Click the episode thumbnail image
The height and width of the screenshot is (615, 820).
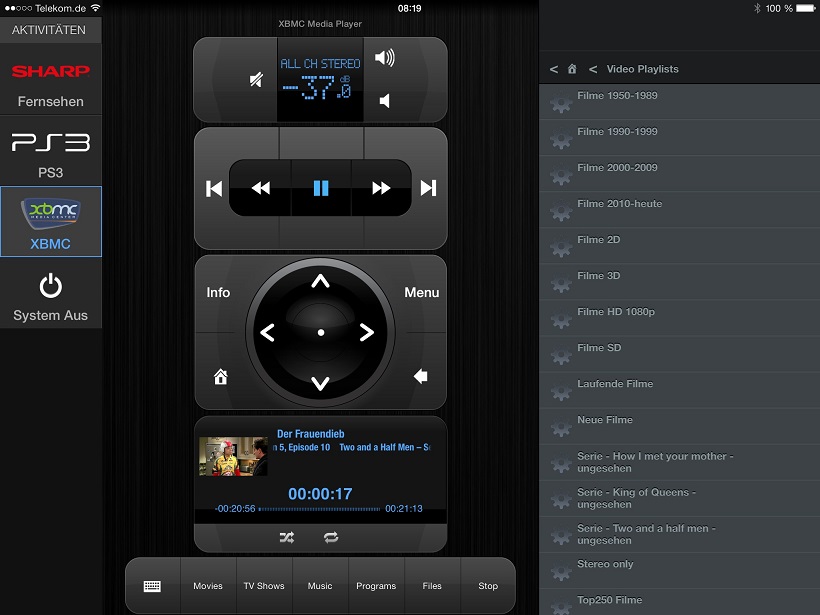coord(233,456)
